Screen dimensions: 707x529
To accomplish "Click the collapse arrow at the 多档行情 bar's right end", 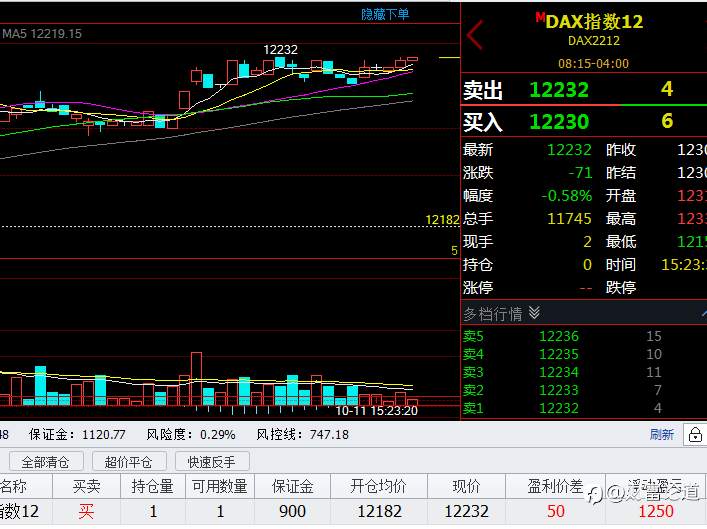I will pyautogui.click(x=703, y=313).
